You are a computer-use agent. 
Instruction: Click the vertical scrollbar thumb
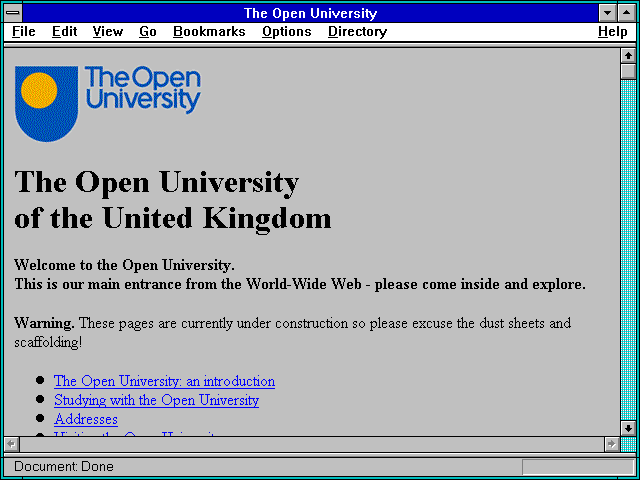[x=628, y=71]
